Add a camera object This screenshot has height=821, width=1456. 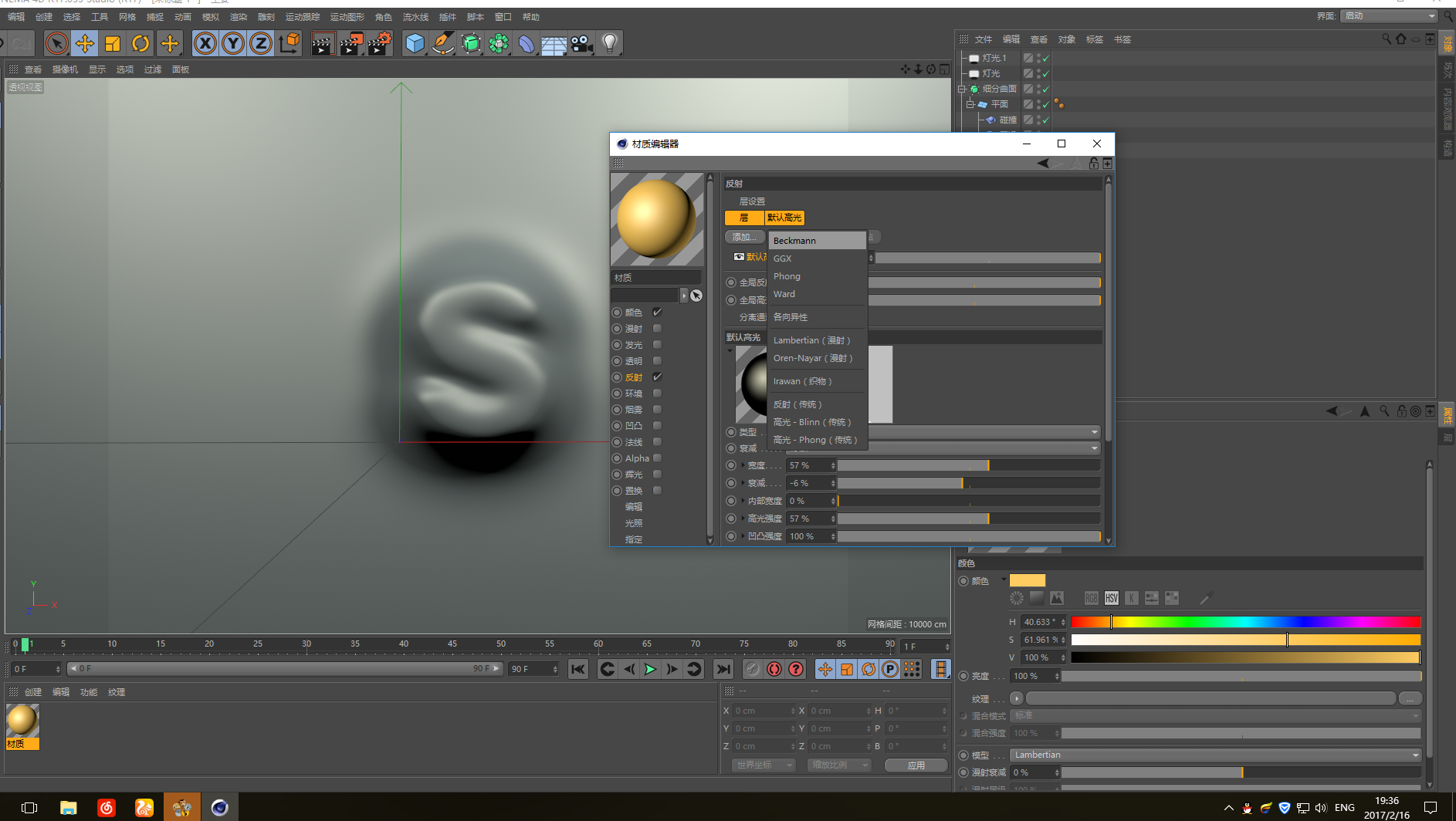click(x=582, y=43)
